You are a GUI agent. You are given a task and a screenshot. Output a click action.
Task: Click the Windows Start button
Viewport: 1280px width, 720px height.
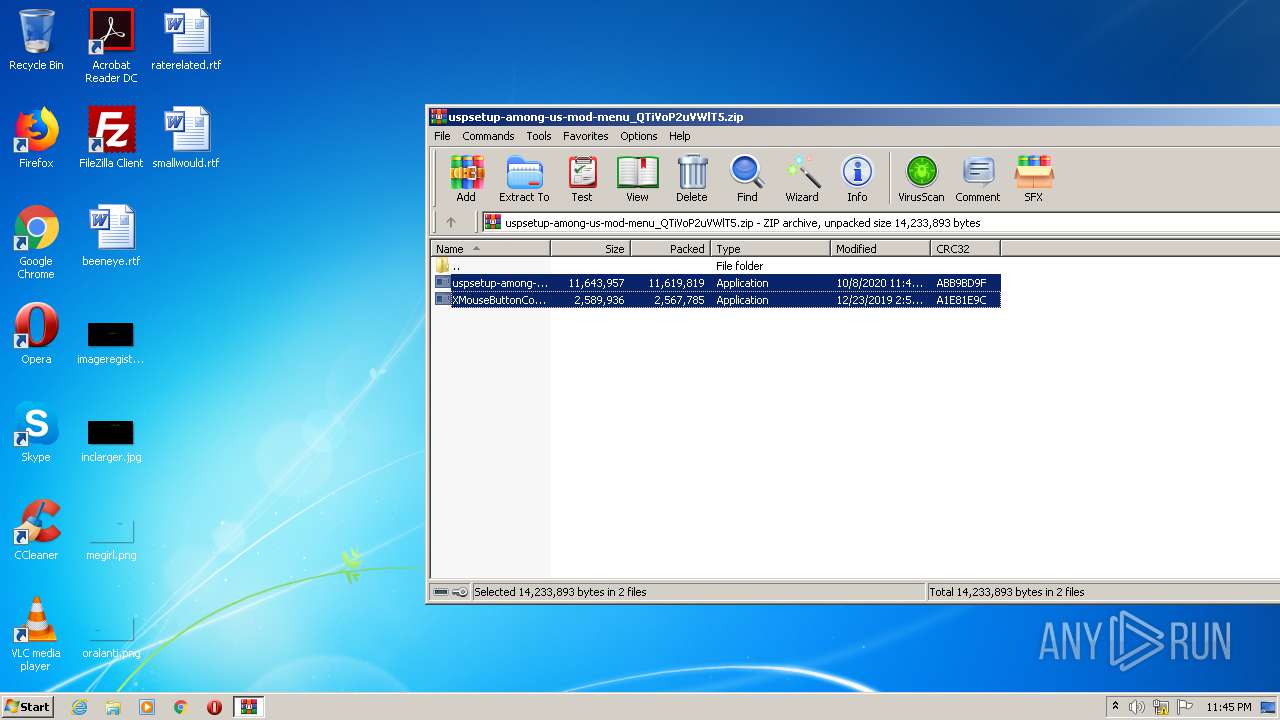pos(28,706)
